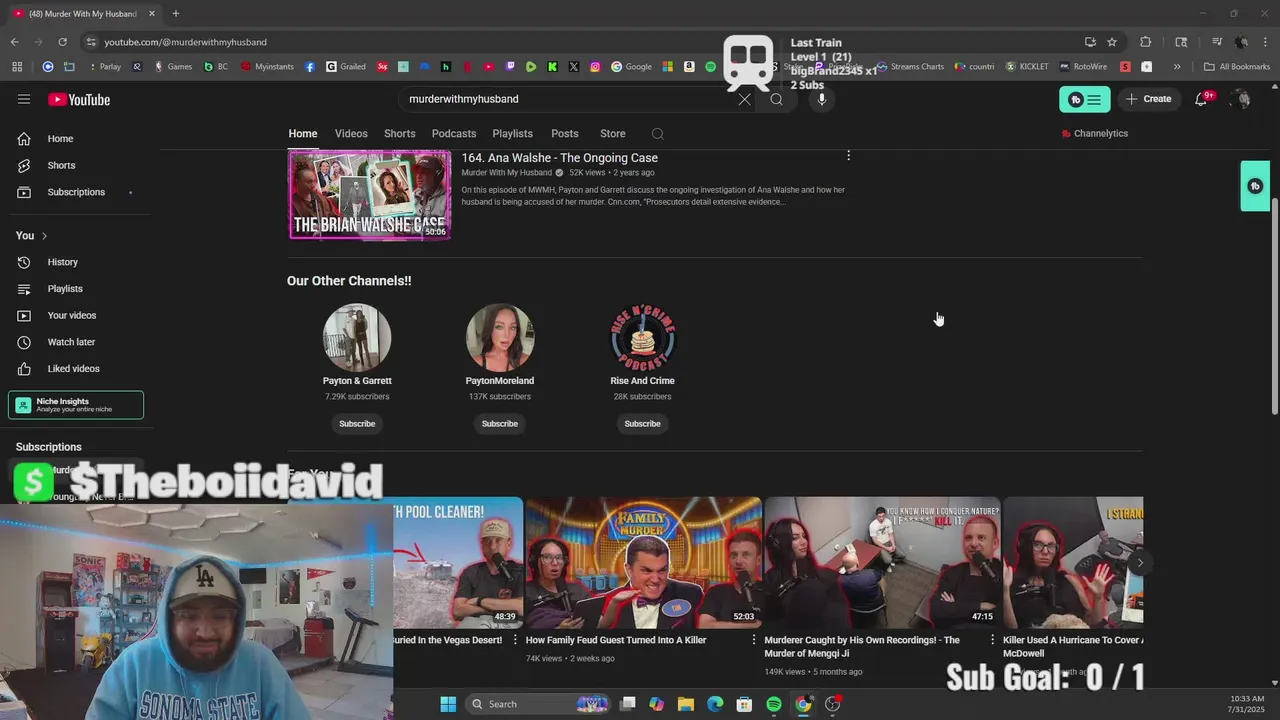Open new browser tab
Screen dimensions: 1280x720
[175, 13]
